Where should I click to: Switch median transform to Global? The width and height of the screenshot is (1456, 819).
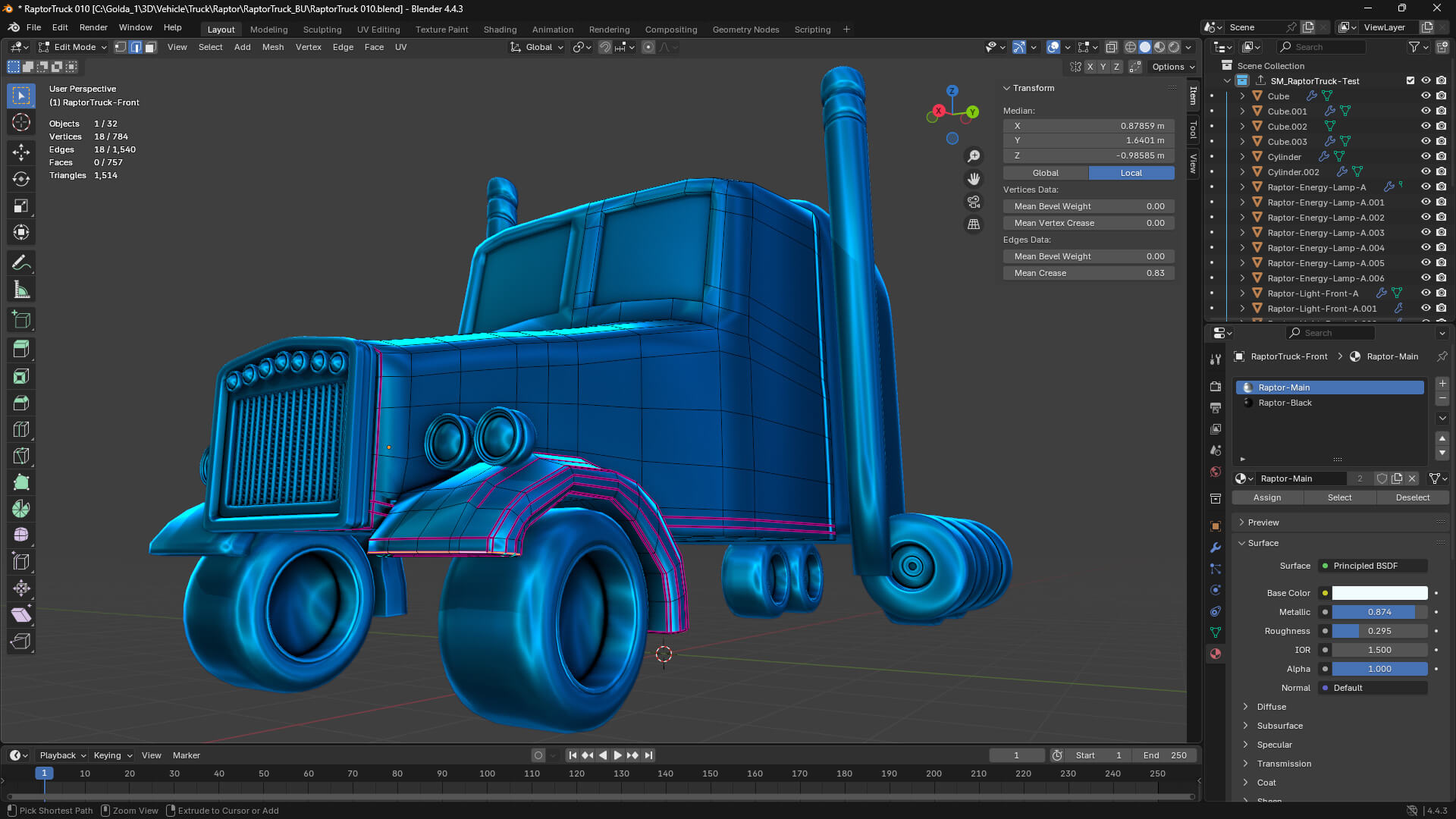click(1045, 172)
